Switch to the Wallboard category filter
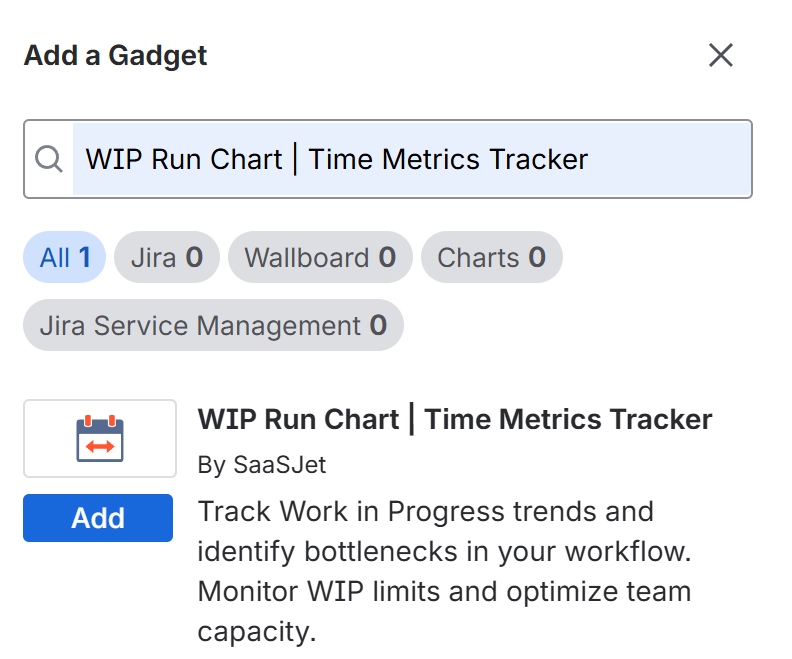Viewport: 792px width, 659px height. 320,258
